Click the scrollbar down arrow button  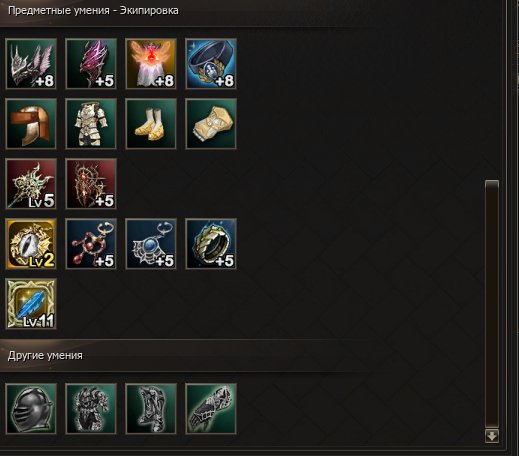tap(492, 436)
